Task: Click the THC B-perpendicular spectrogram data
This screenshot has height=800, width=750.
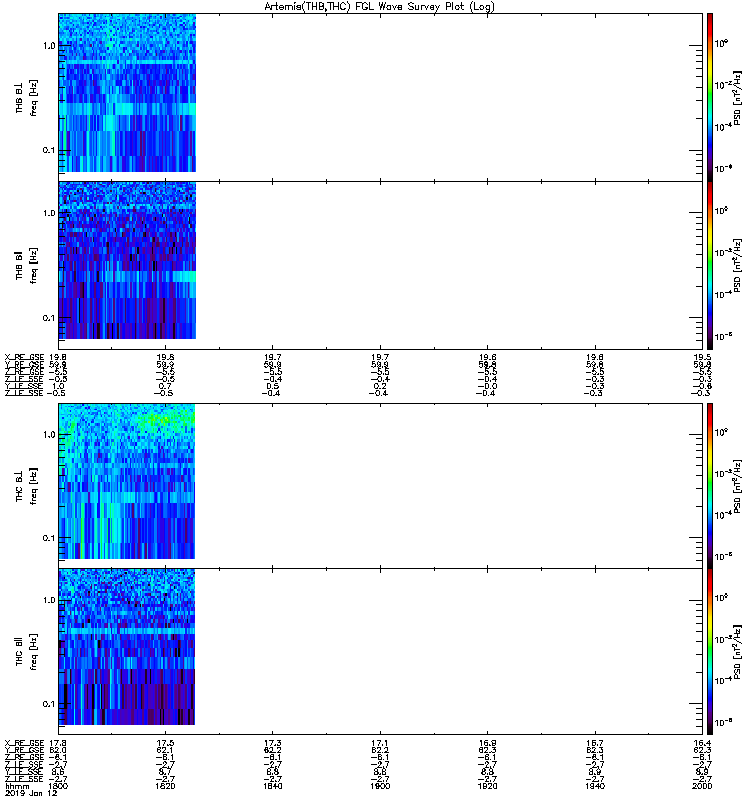Action: pos(127,481)
